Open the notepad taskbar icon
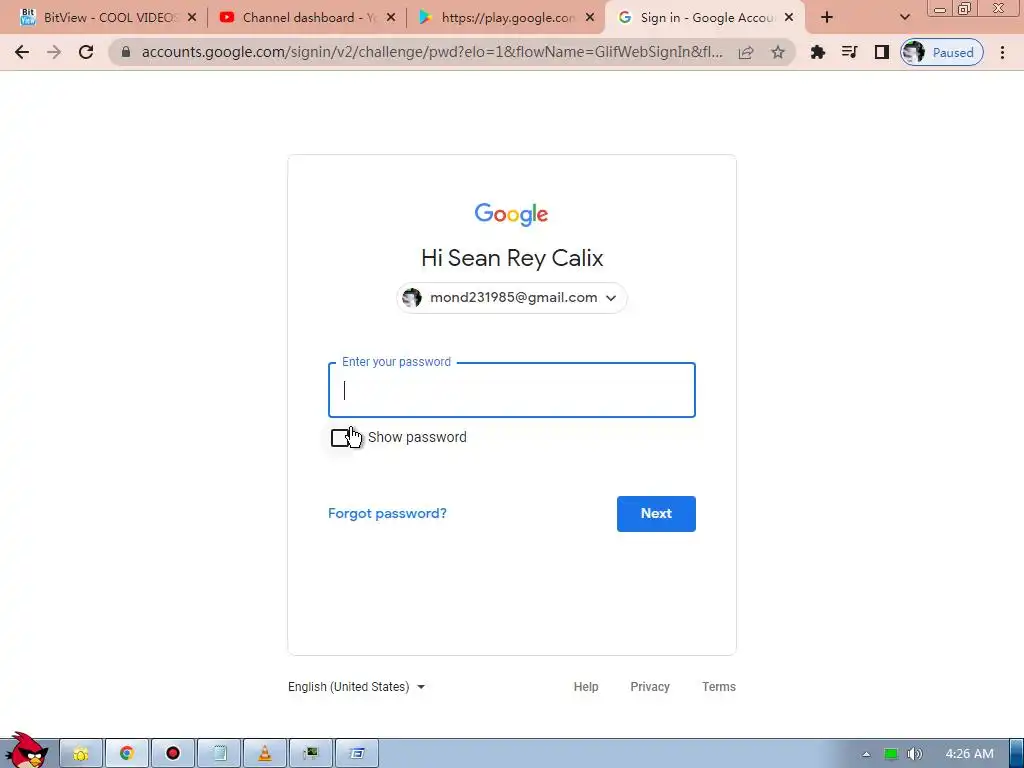Screen dimensions: 1024x768 coord(219,754)
